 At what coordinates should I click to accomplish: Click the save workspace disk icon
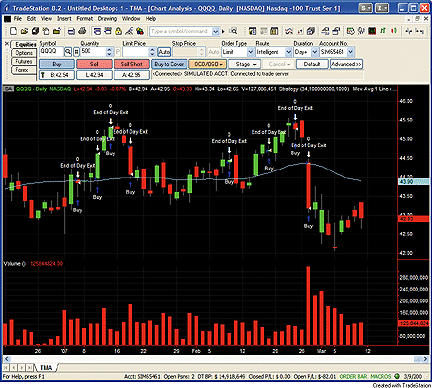point(35,31)
